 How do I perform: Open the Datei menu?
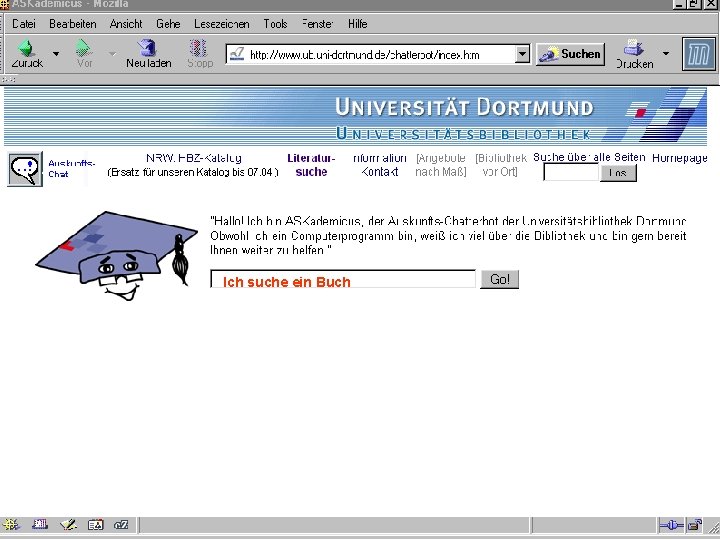(24, 24)
